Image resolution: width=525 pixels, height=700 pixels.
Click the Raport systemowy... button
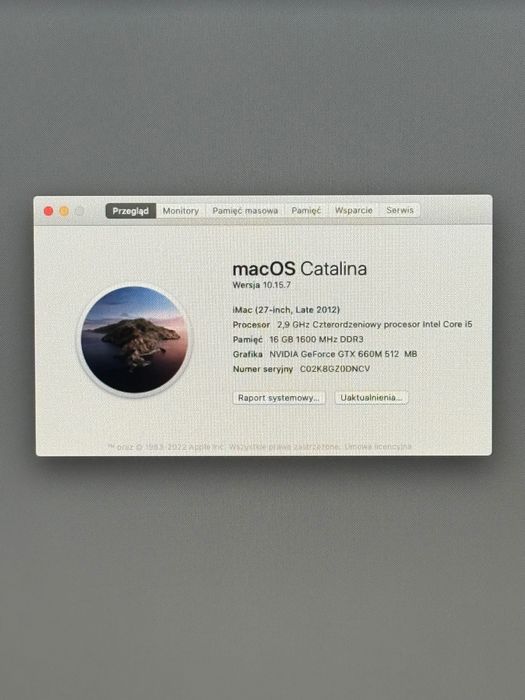point(279,398)
